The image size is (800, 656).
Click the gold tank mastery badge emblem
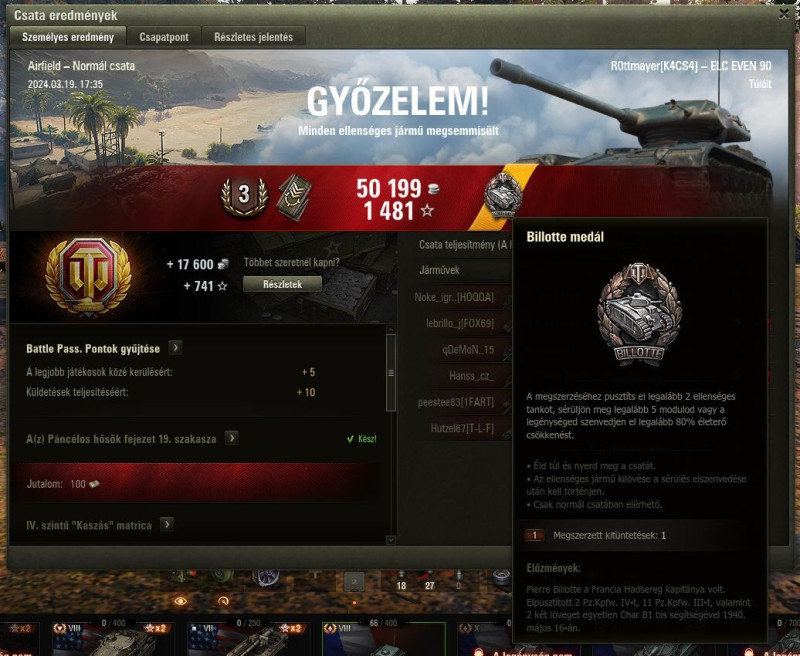pos(88,276)
